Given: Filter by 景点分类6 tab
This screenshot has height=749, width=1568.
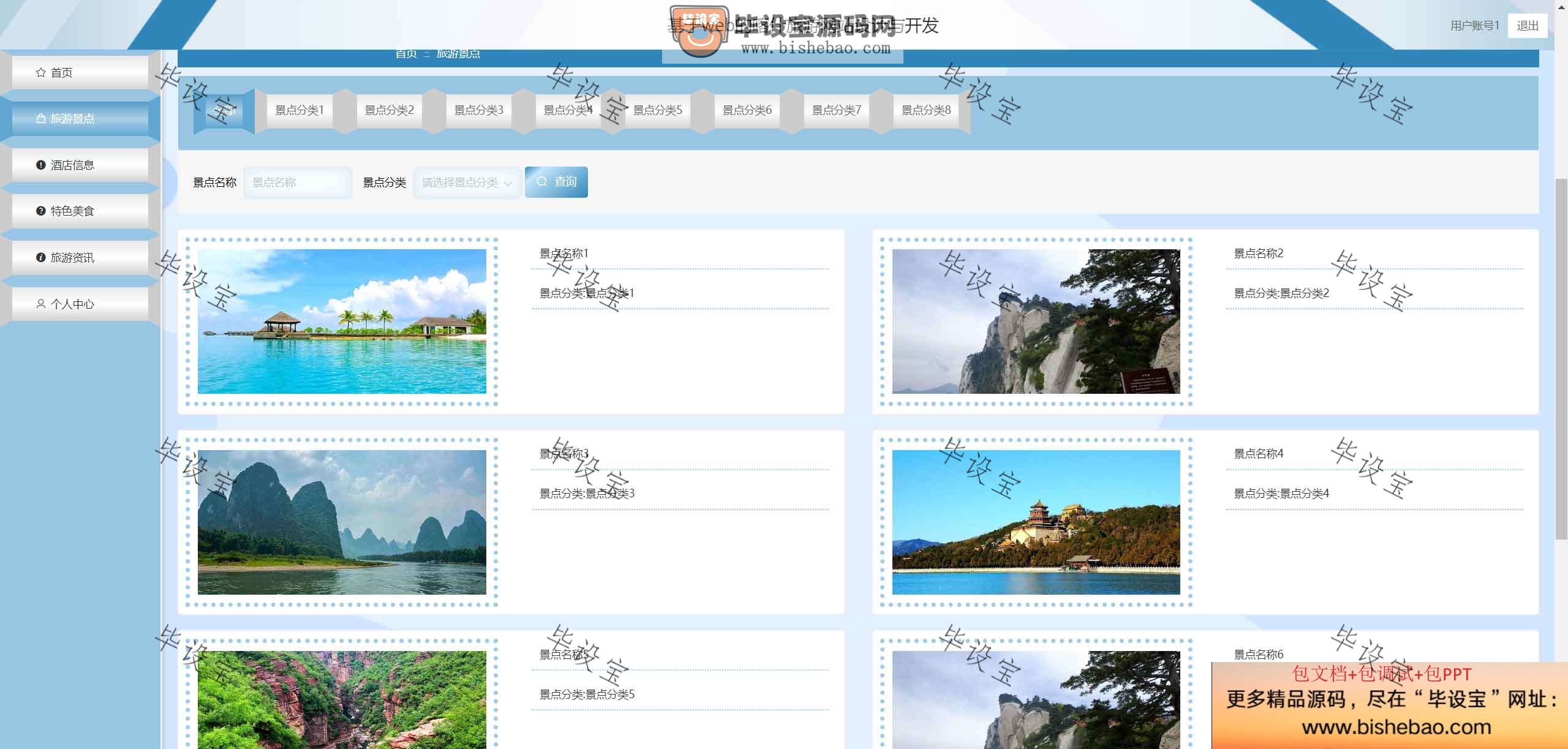Looking at the screenshot, I should (747, 110).
